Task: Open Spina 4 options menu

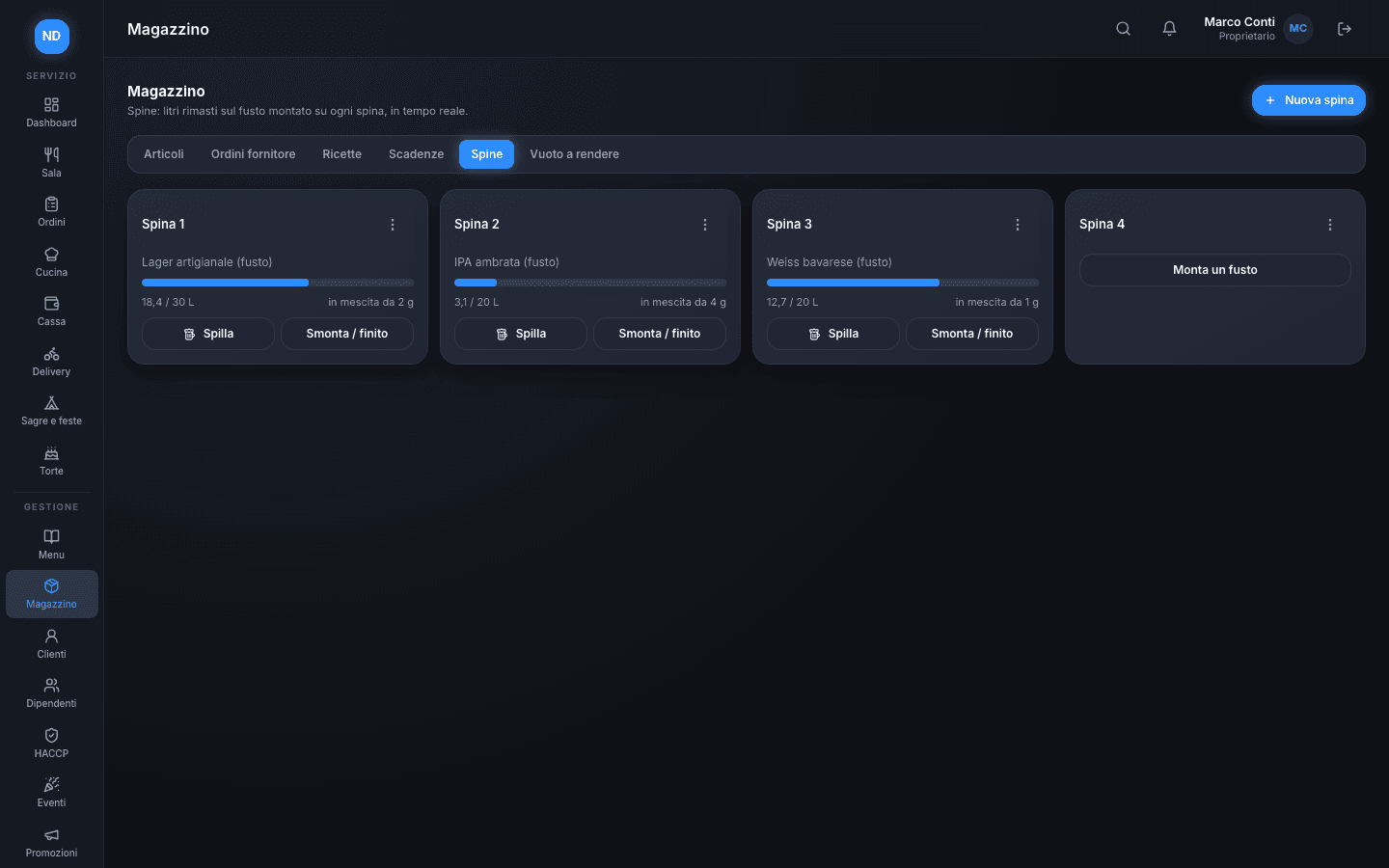Action: (1330, 225)
